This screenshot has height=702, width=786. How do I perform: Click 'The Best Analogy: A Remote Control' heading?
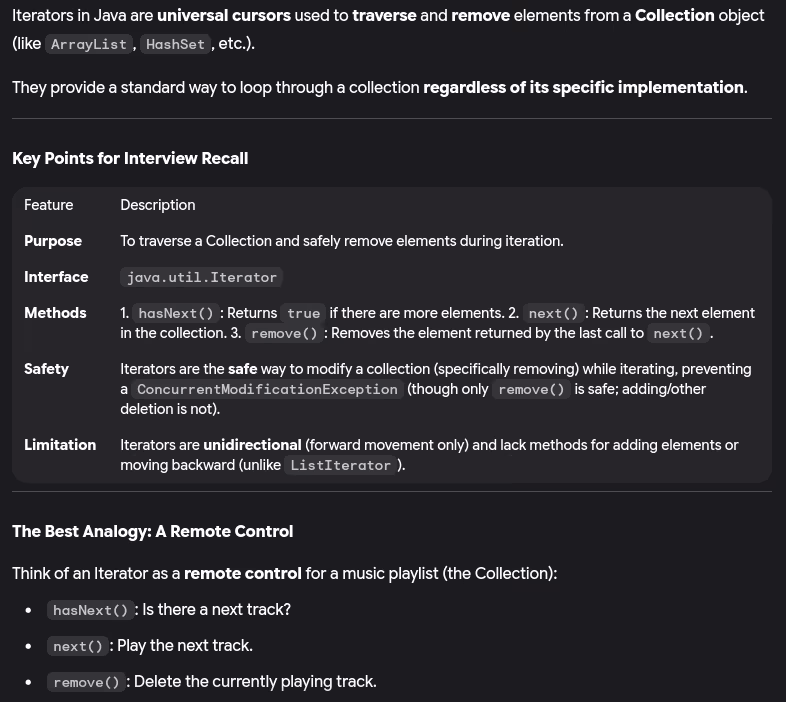pos(152,531)
